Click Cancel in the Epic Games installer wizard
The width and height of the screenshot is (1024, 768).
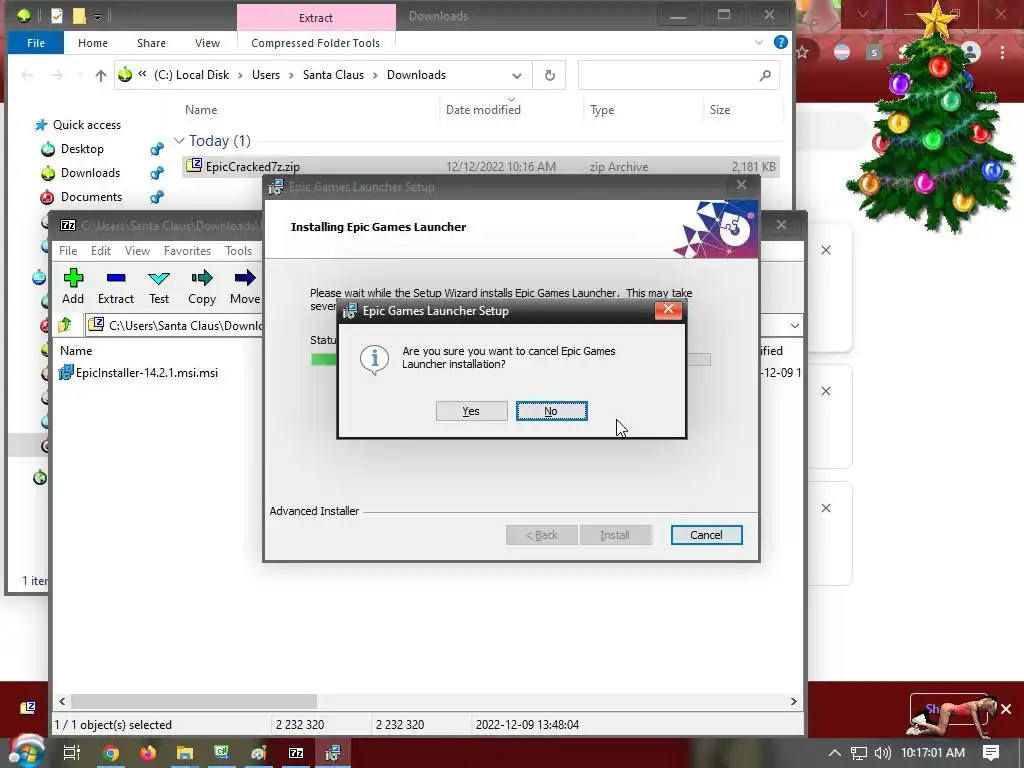(706, 535)
